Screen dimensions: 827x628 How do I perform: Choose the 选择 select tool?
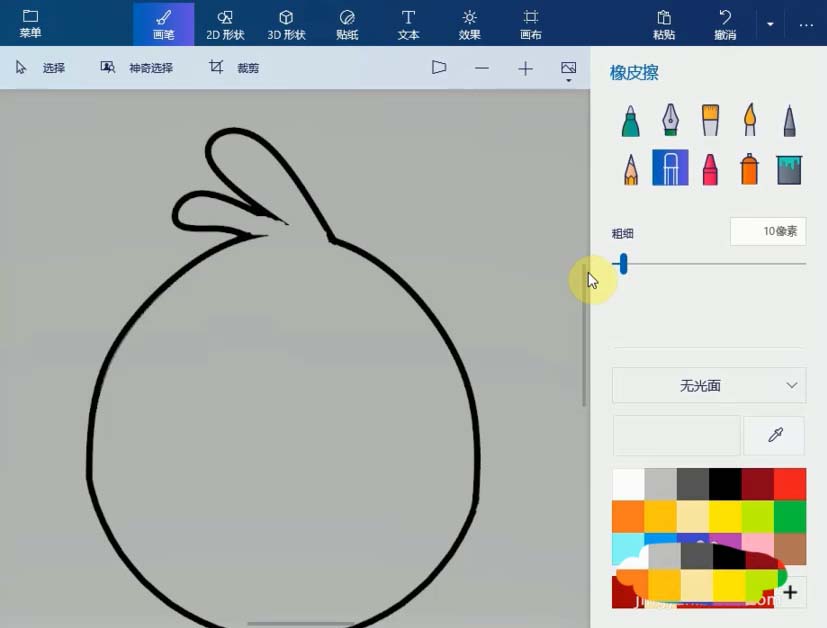41,67
